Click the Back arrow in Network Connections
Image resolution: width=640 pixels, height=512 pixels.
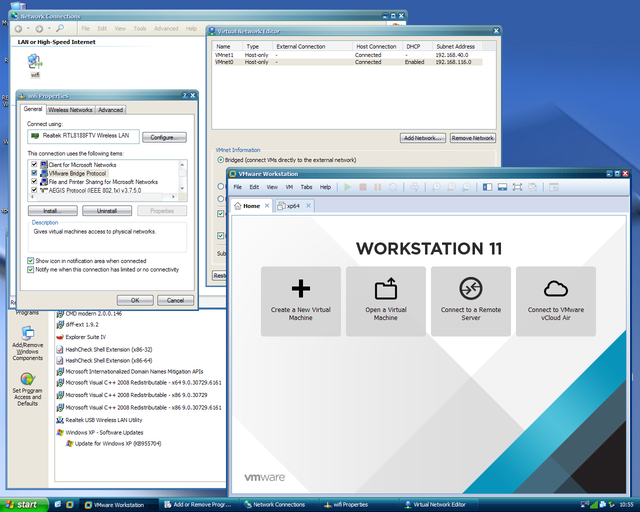click(x=18, y=29)
